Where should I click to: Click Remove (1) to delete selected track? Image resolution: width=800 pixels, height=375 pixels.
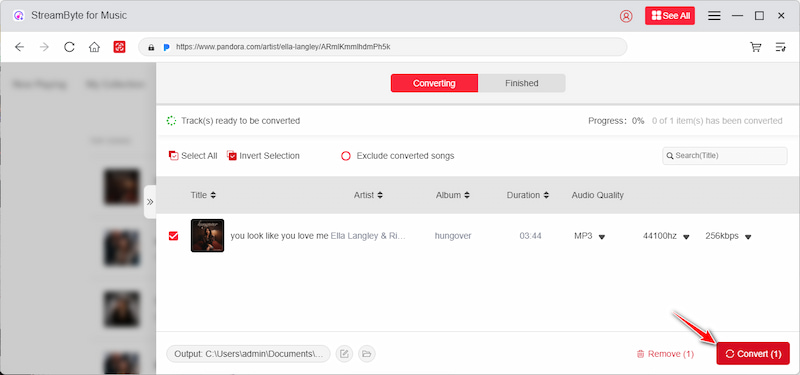click(x=665, y=354)
